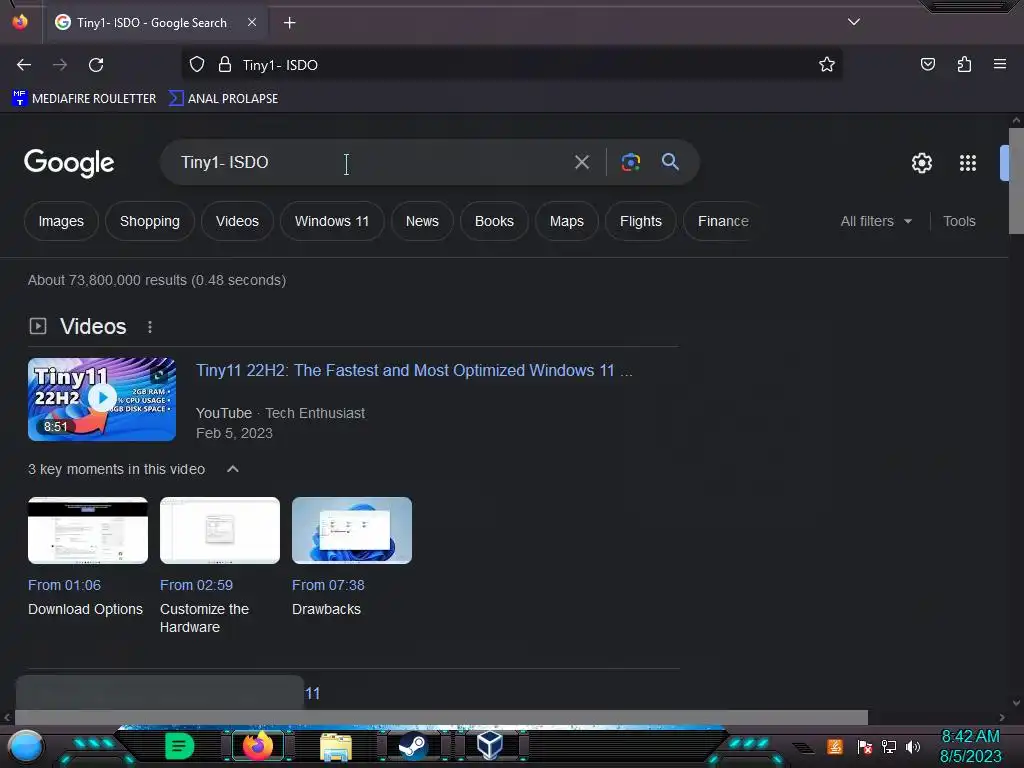Open Java update tray icon
This screenshot has width=1024, height=768.
(835, 746)
